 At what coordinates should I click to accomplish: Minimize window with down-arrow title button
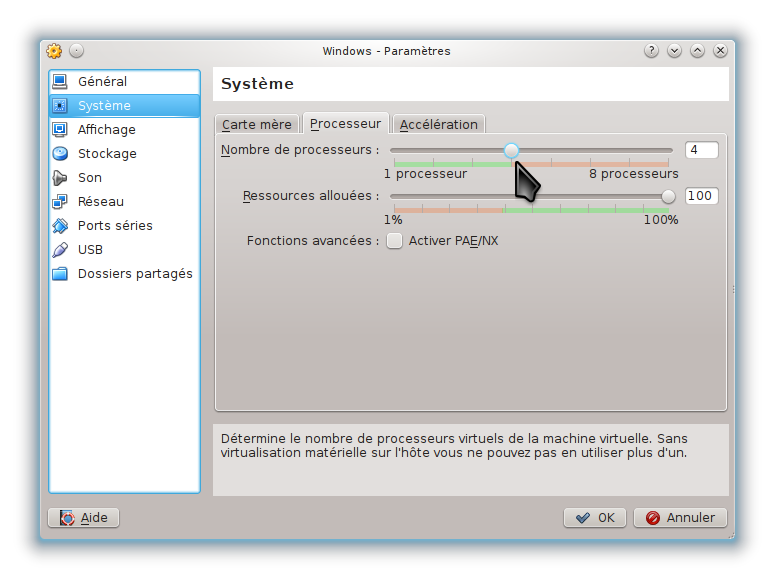[674, 50]
